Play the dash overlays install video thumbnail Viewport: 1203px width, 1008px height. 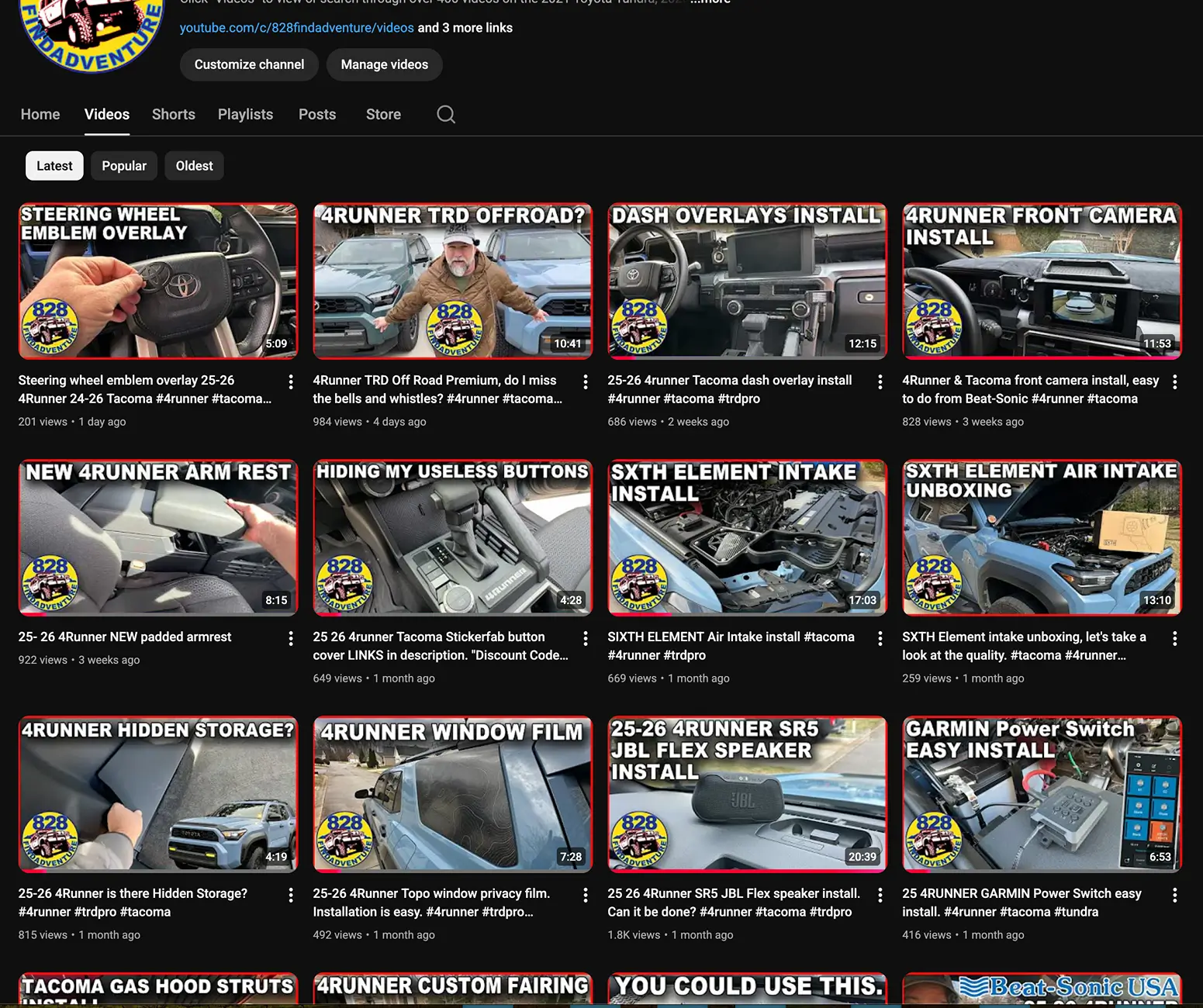coord(746,281)
